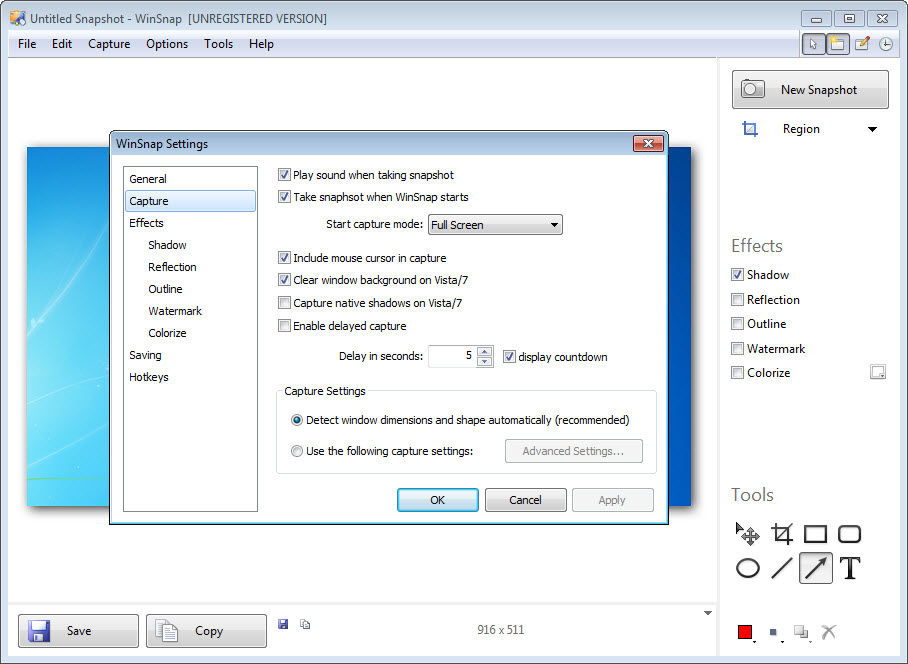Select the Ellipse tool
908x664 pixels.
[748, 568]
